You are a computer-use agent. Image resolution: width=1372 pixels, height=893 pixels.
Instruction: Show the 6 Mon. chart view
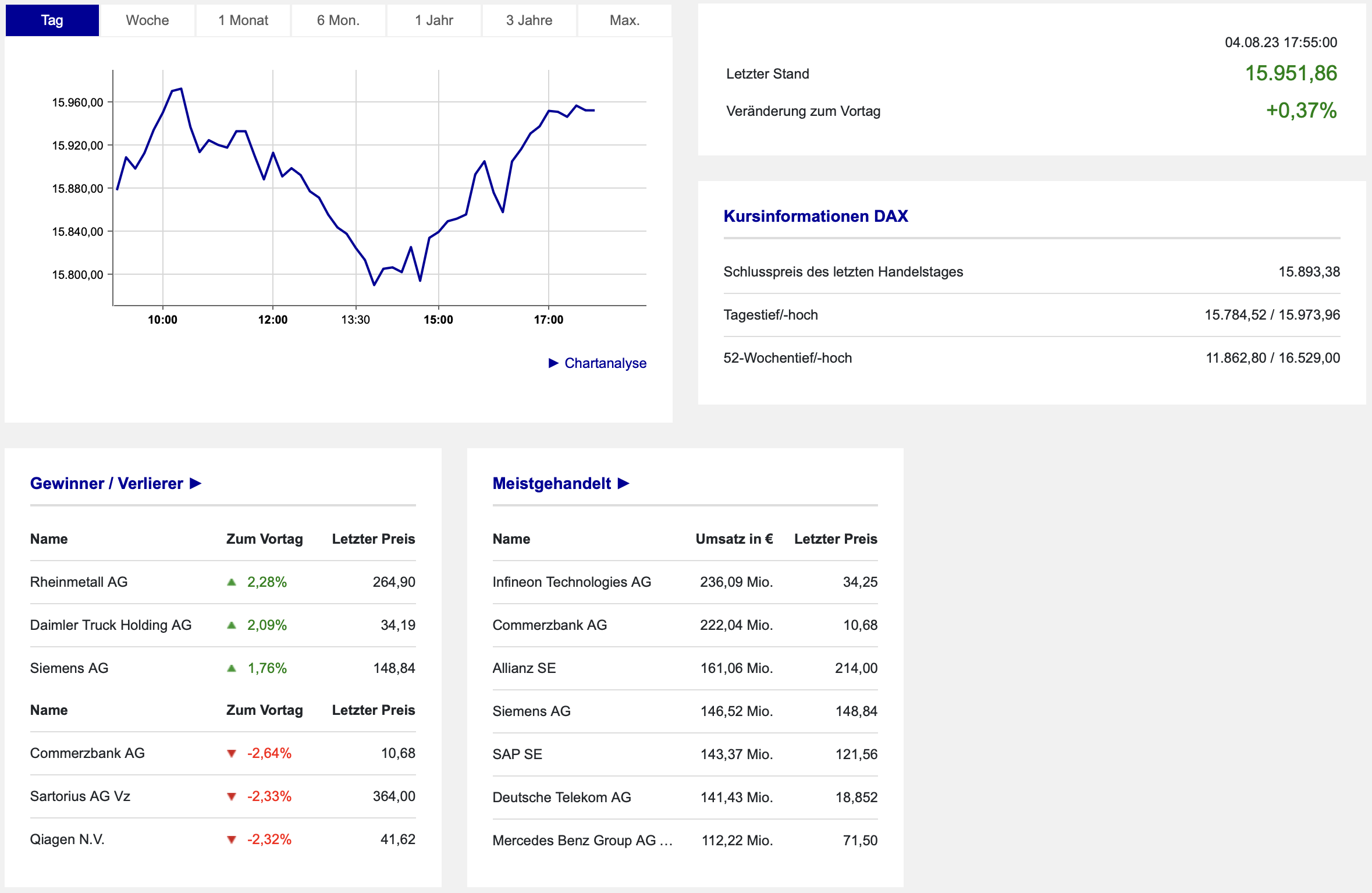(338, 20)
